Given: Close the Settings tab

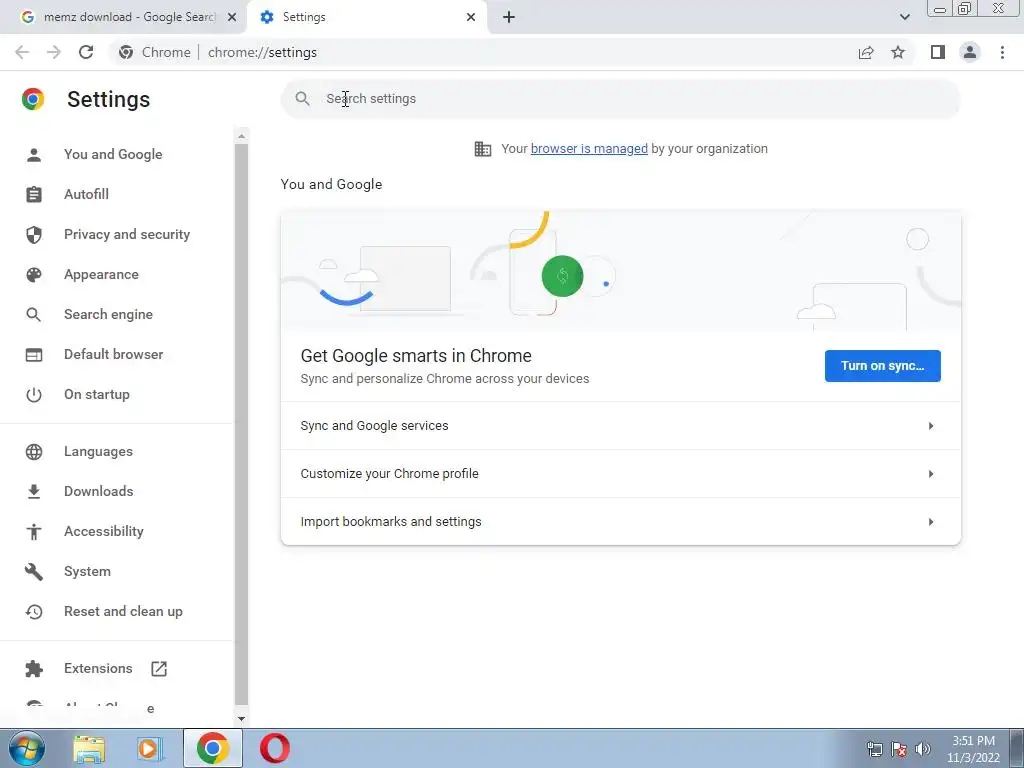Looking at the screenshot, I should (471, 17).
